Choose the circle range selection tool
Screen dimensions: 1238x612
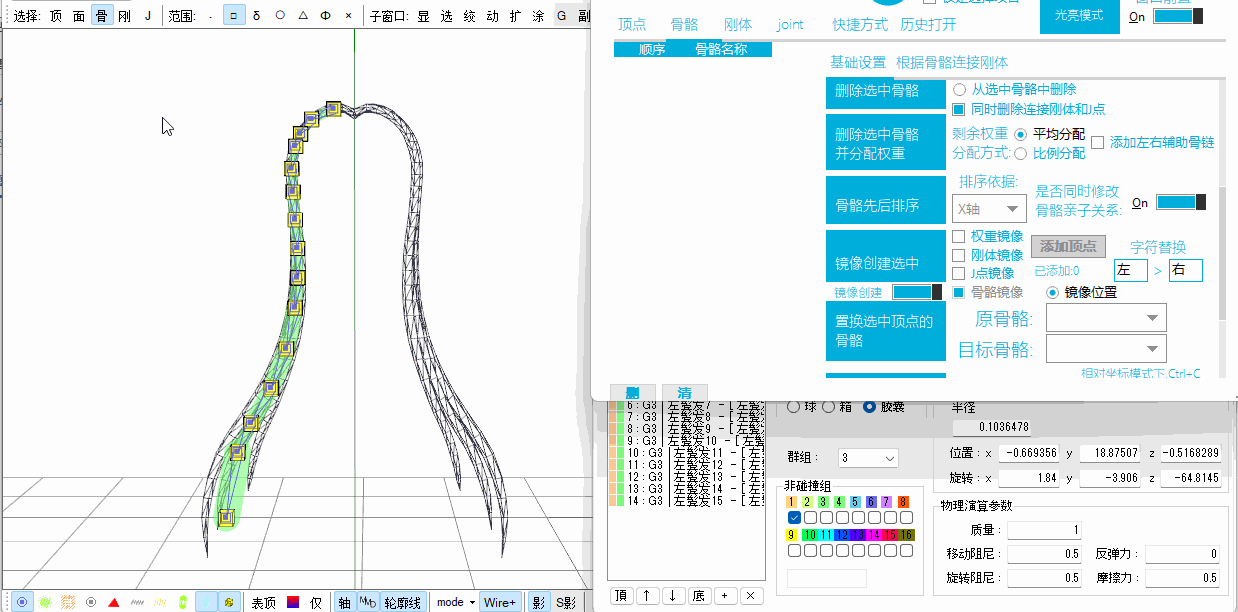tap(279, 16)
